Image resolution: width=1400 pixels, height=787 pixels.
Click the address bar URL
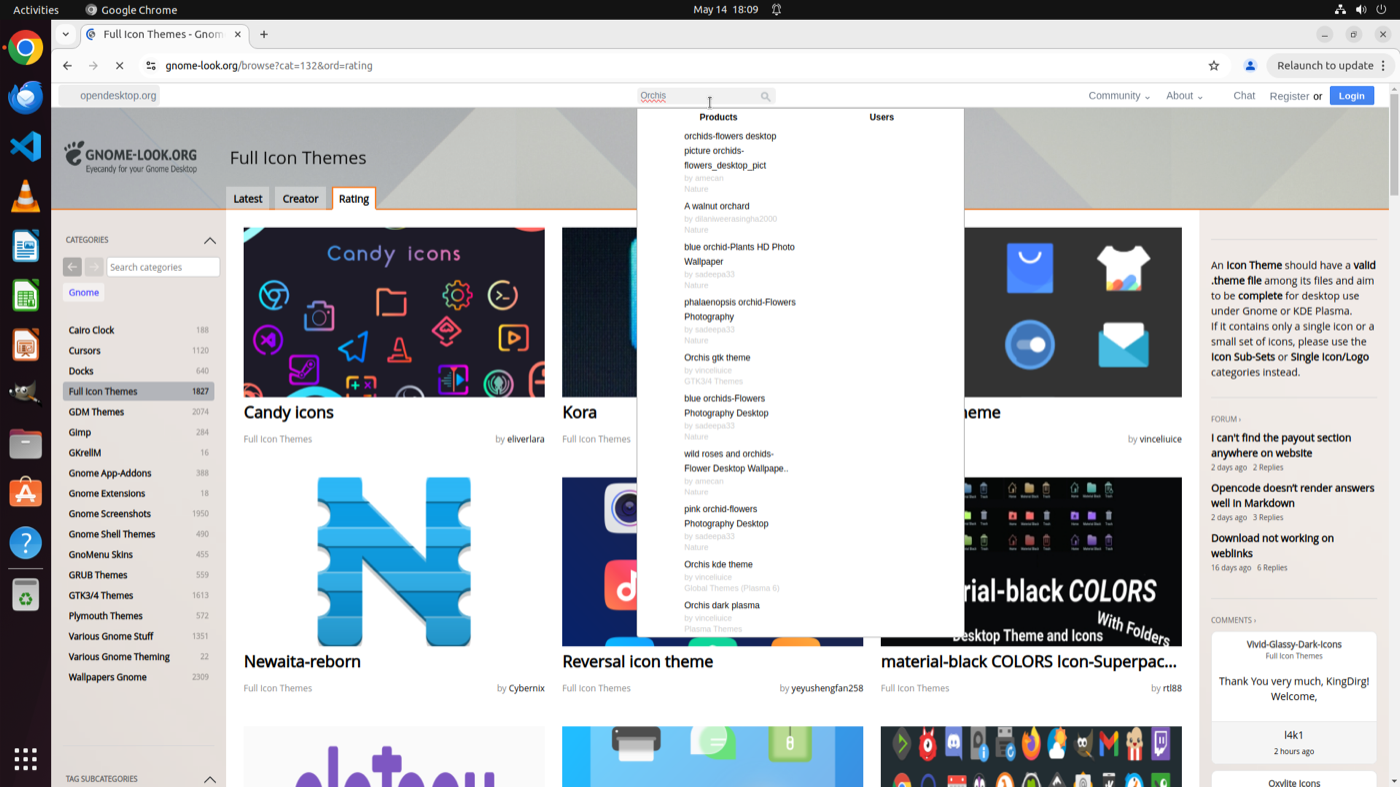pyautogui.click(x=269, y=66)
